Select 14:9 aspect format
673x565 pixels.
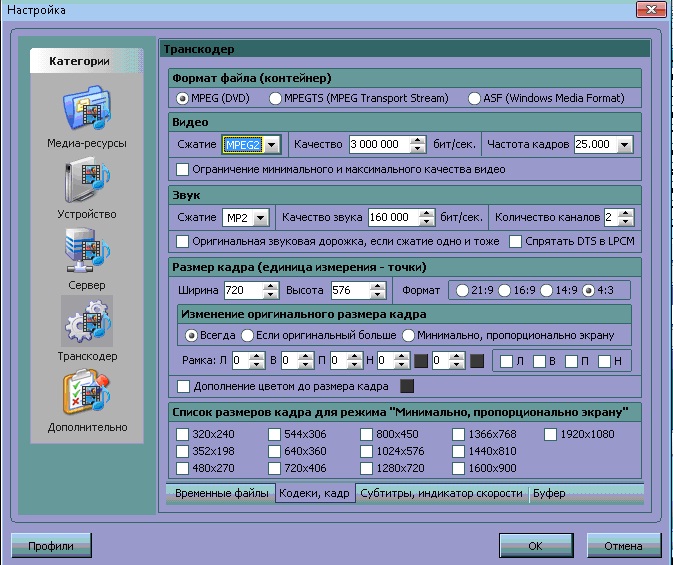546,291
